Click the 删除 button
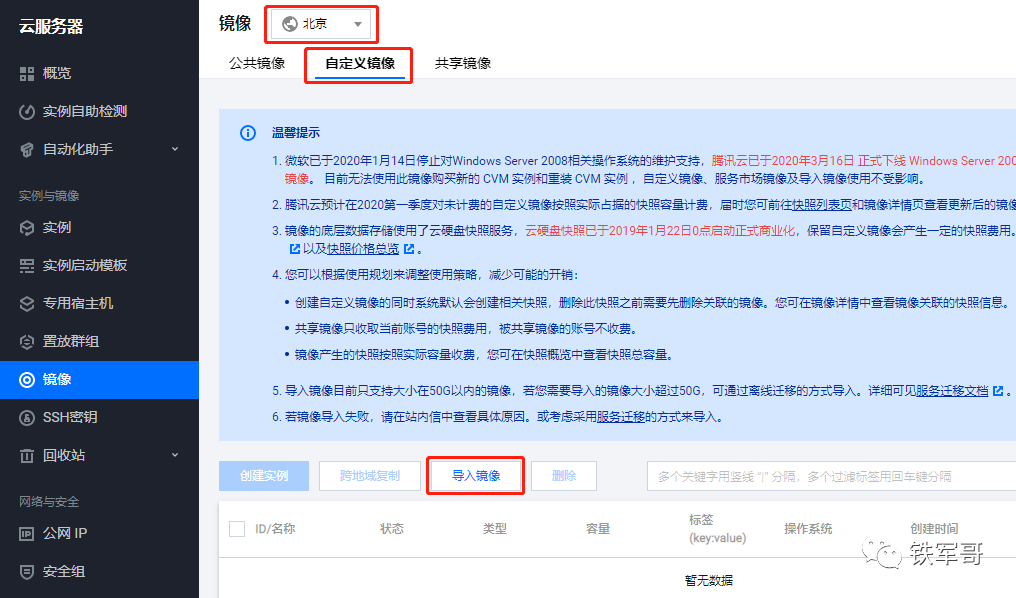 click(x=564, y=476)
